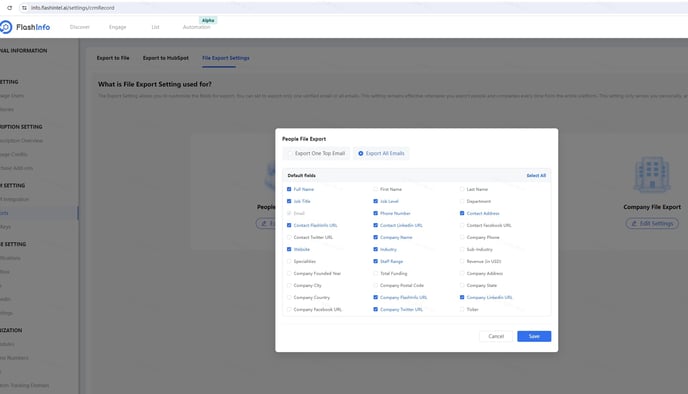This screenshot has width=688, height=394.
Task: Check the Company Phone field
Action: click(462, 237)
